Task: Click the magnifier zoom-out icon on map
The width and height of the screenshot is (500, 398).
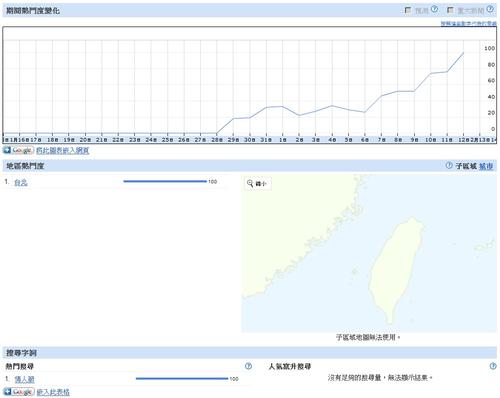Action: pos(250,183)
